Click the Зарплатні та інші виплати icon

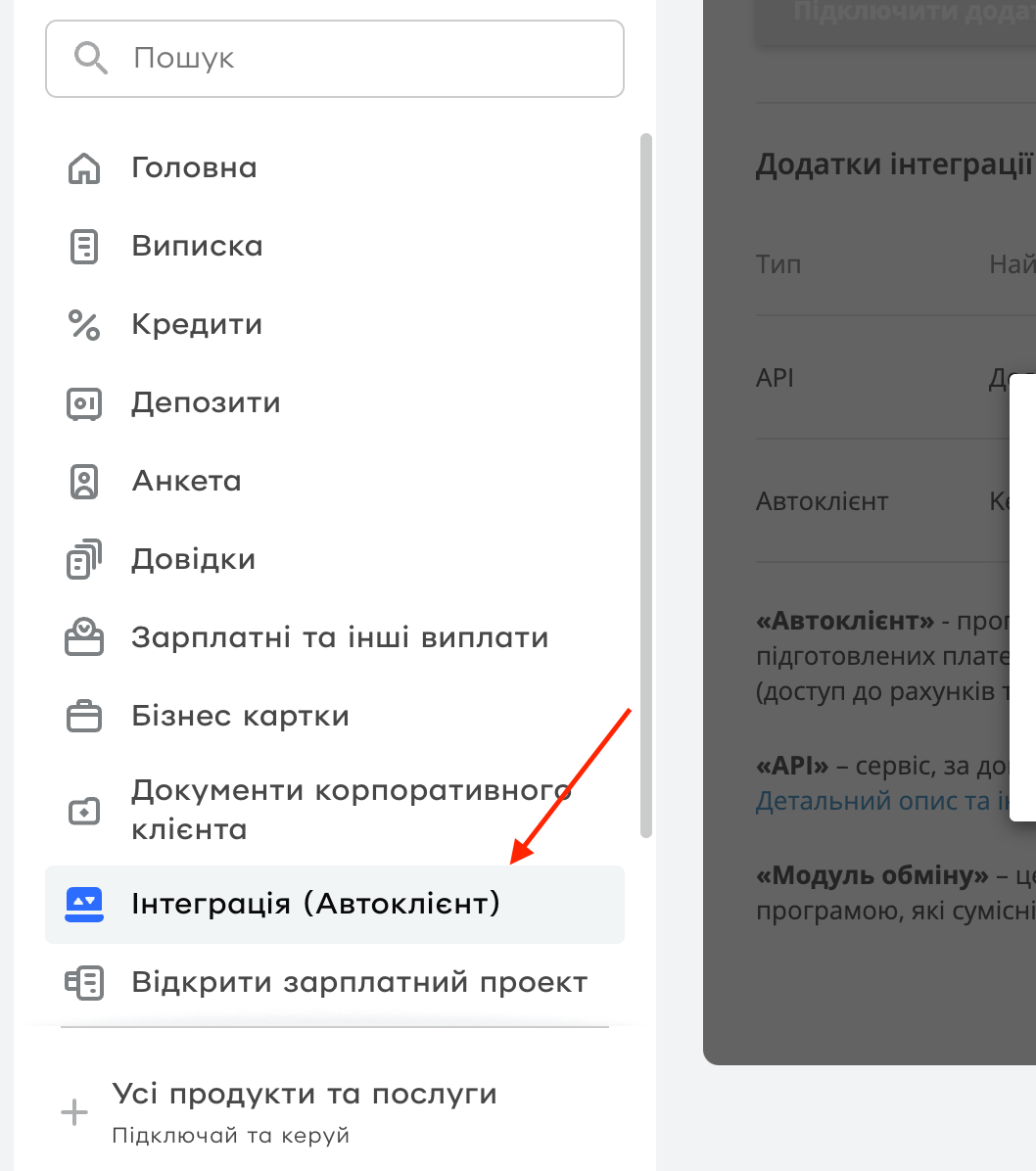click(83, 637)
